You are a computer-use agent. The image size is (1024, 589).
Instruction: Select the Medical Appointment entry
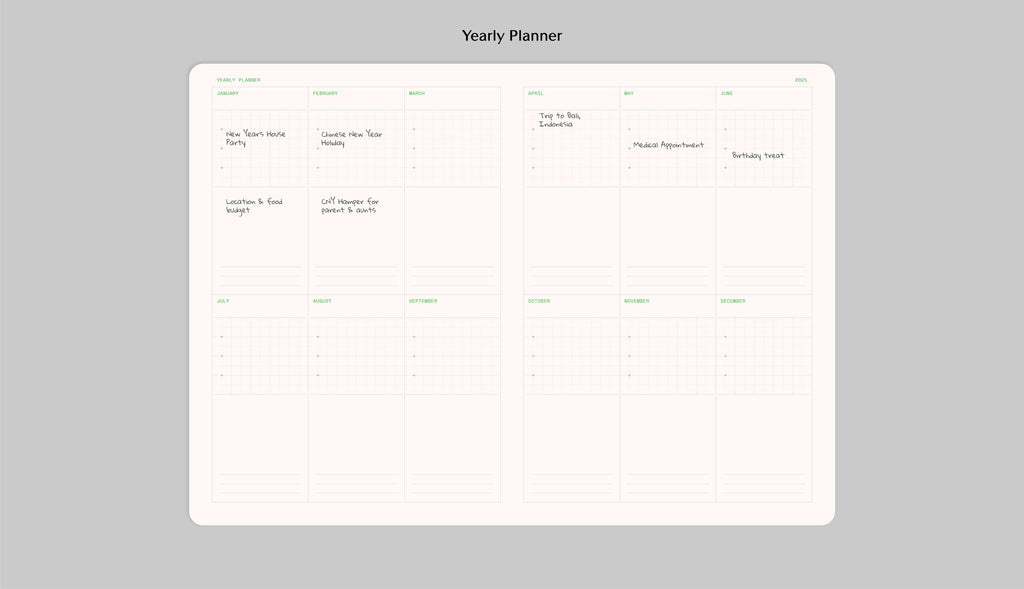click(x=668, y=145)
